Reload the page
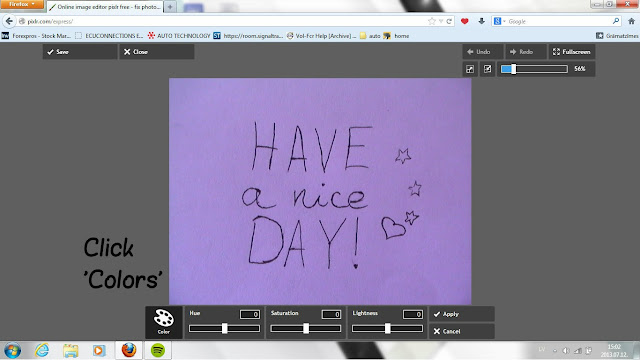 pyautogui.click(x=449, y=21)
